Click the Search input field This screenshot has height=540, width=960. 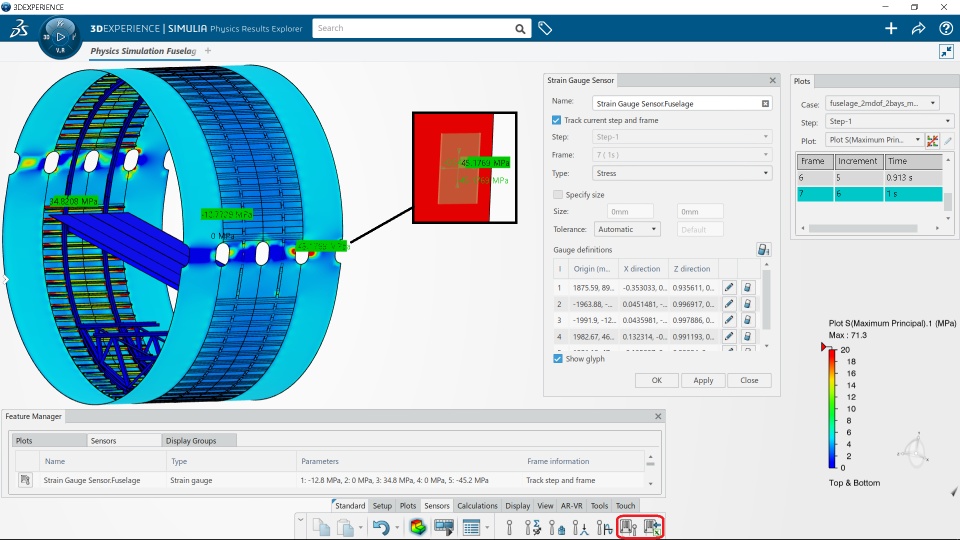click(413, 28)
